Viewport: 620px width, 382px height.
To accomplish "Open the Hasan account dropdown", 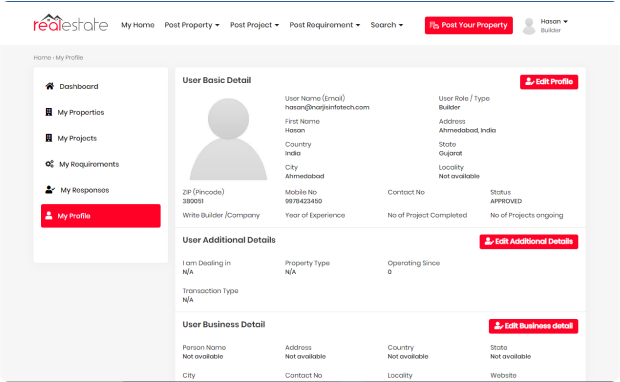I will [x=554, y=21].
